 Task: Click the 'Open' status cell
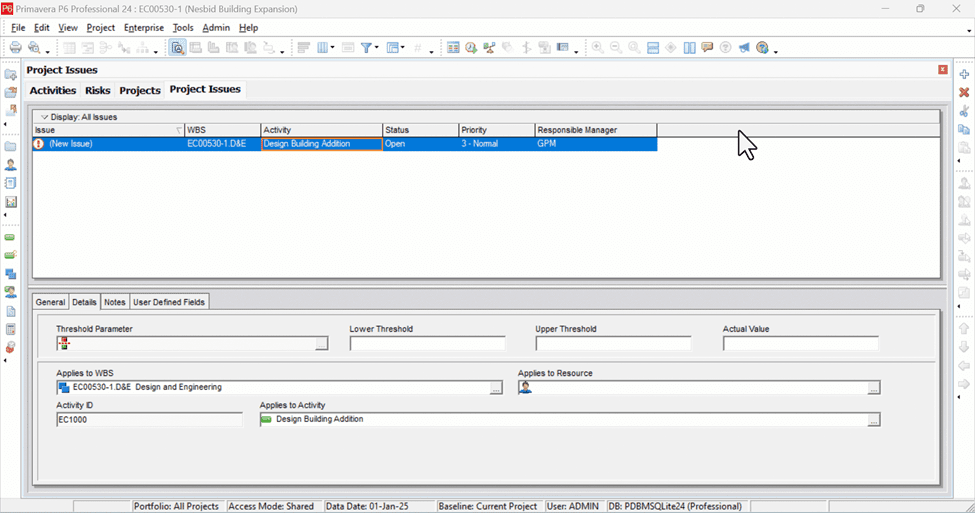(420, 144)
